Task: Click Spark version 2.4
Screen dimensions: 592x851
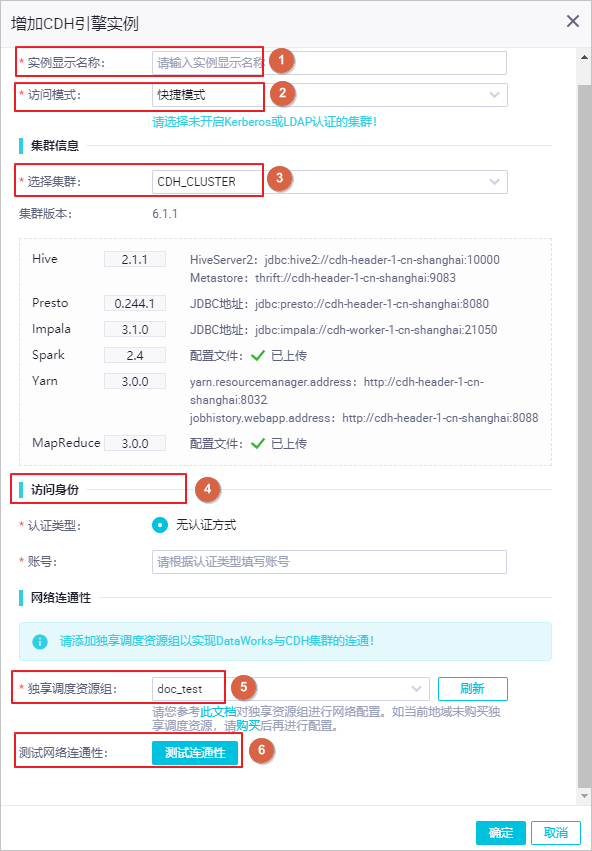Action: pyautogui.click(x=135, y=355)
